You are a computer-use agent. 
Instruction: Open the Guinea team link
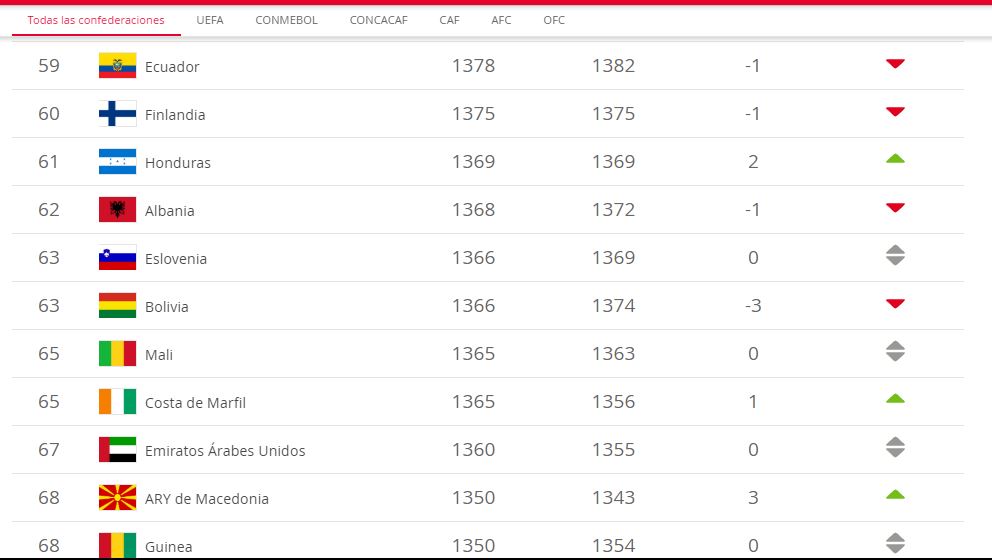click(x=168, y=547)
